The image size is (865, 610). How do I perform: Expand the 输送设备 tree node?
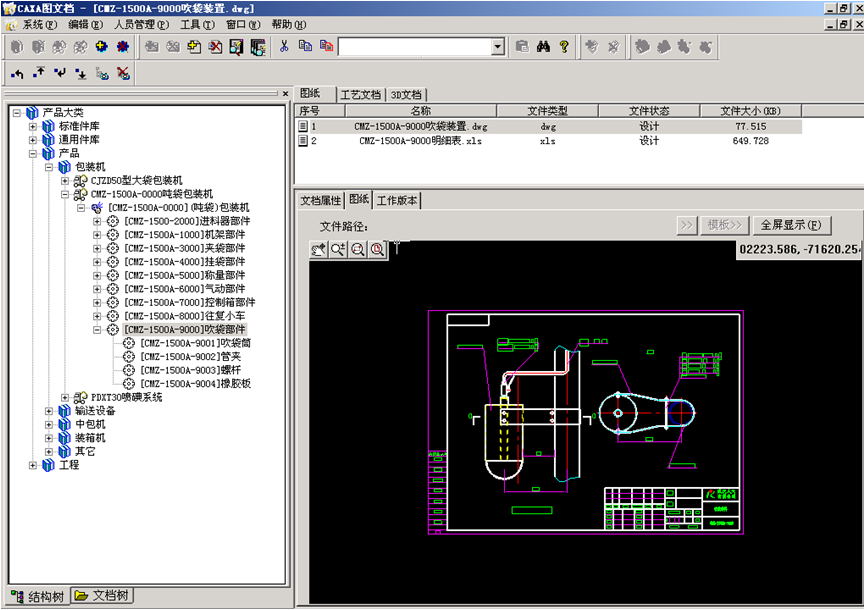tap(49, 410)
